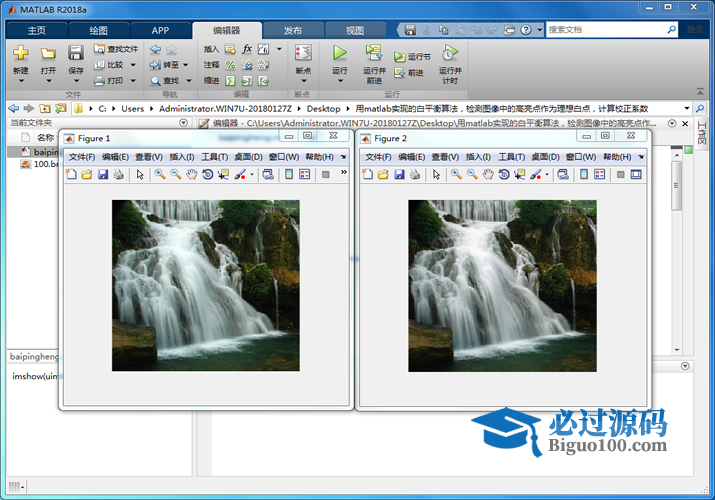Open file with the 打开 folder icon
Image resolution: width=715 pixels, height=500 pixels.
coord(48,54)
